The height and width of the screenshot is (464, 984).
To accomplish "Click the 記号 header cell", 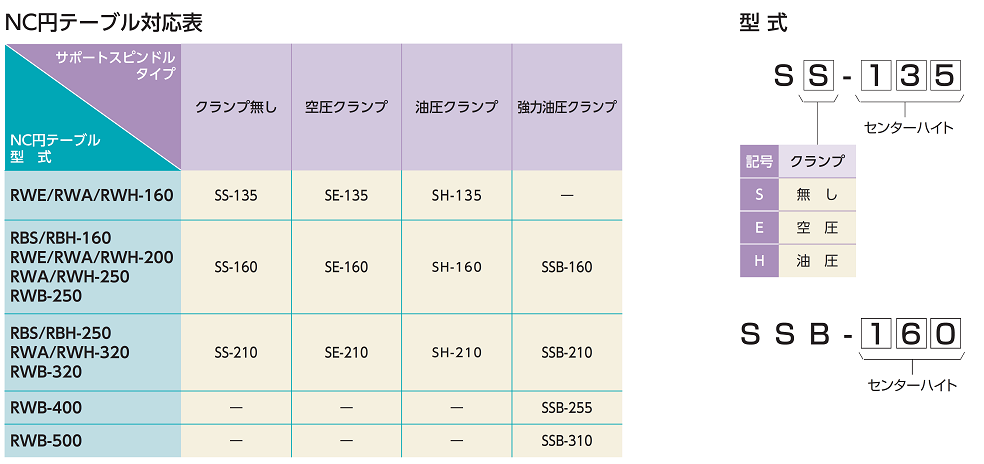I will (759, 161).
